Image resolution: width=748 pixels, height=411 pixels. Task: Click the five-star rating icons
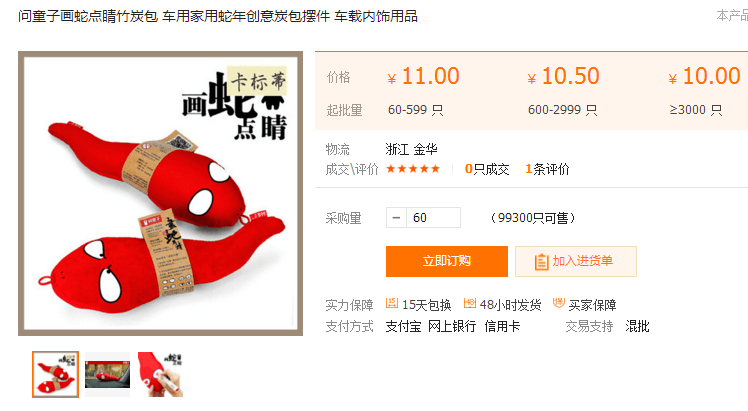tap(413, 169)
